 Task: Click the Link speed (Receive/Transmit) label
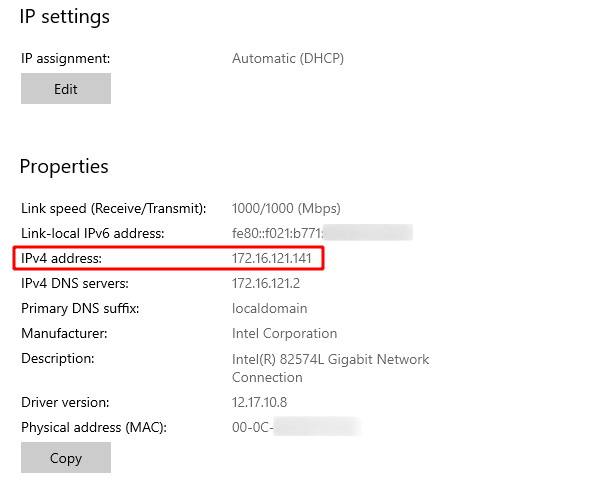113,209
